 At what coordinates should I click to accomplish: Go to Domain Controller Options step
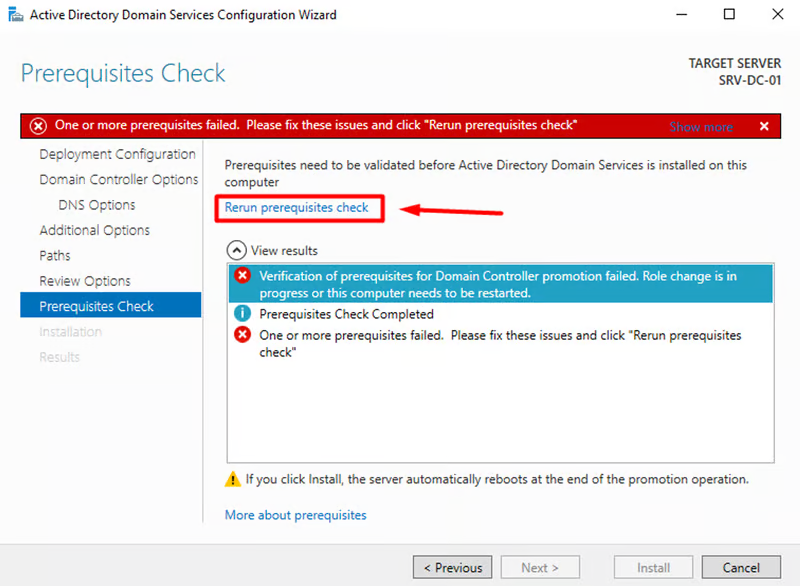click(x=118, y=180)
